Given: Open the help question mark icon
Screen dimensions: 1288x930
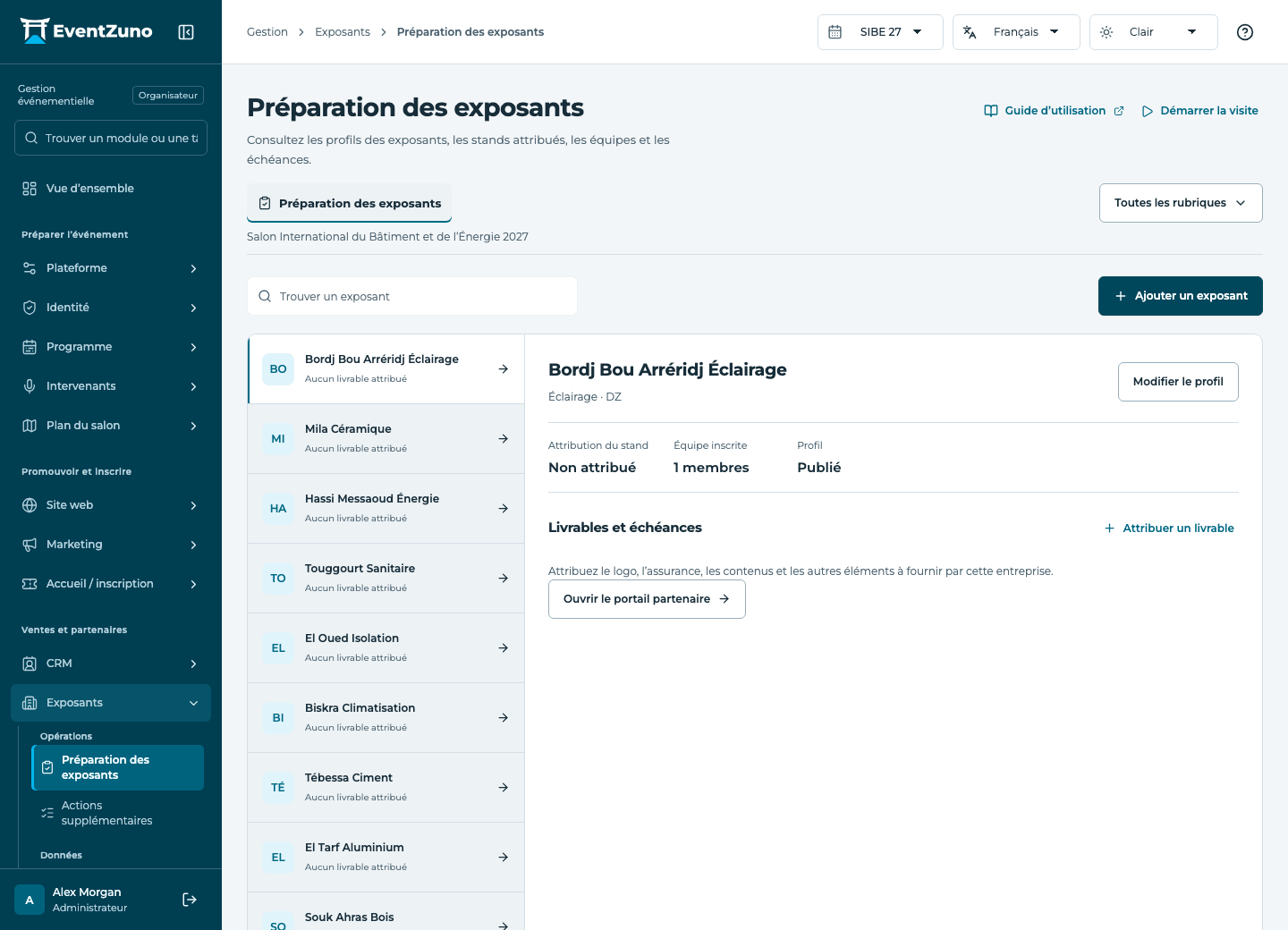Looking at the screenshot, I should point(1245,32).
